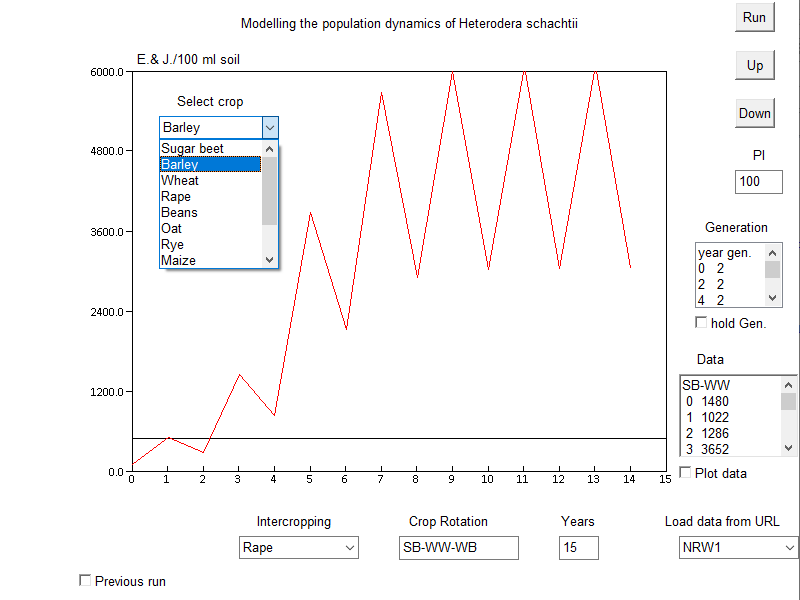Check the Plot data checkbox
This screenshot has height=600, width=800.
click(685, 472)
